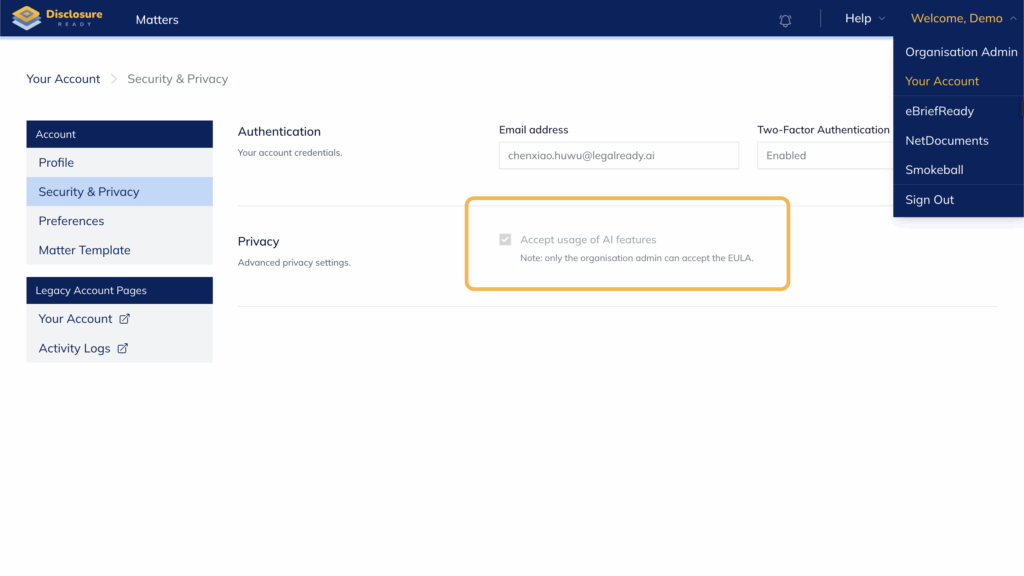Open Matter Template in the sidebar
The width and height of the screenshot is (1024, 576).
pyautogui.click(x=84, y=250)
